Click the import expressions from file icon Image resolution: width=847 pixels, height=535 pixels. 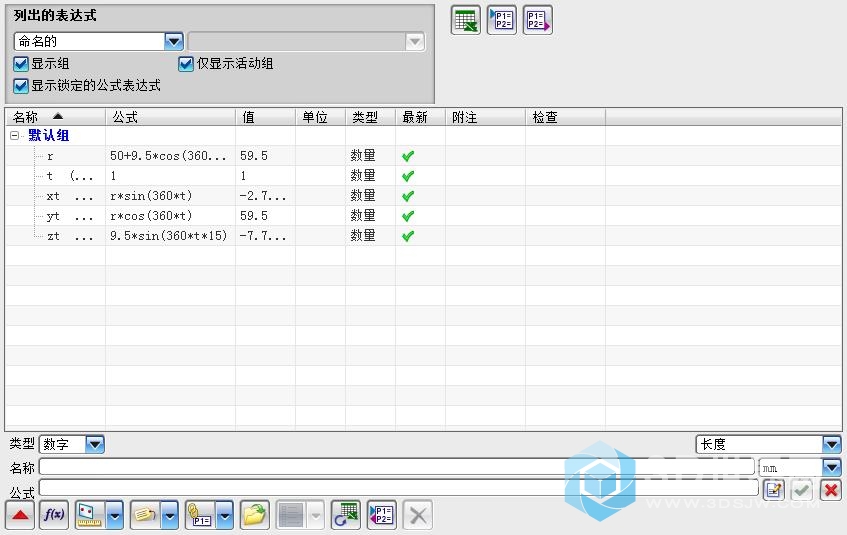pyautogui.click(x=502, y=21)
